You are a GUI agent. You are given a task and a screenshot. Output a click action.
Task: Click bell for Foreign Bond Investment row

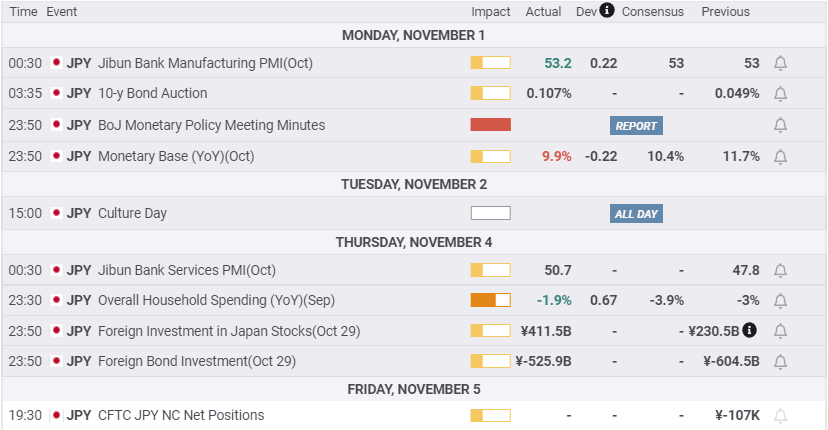[x=781, y=361]
